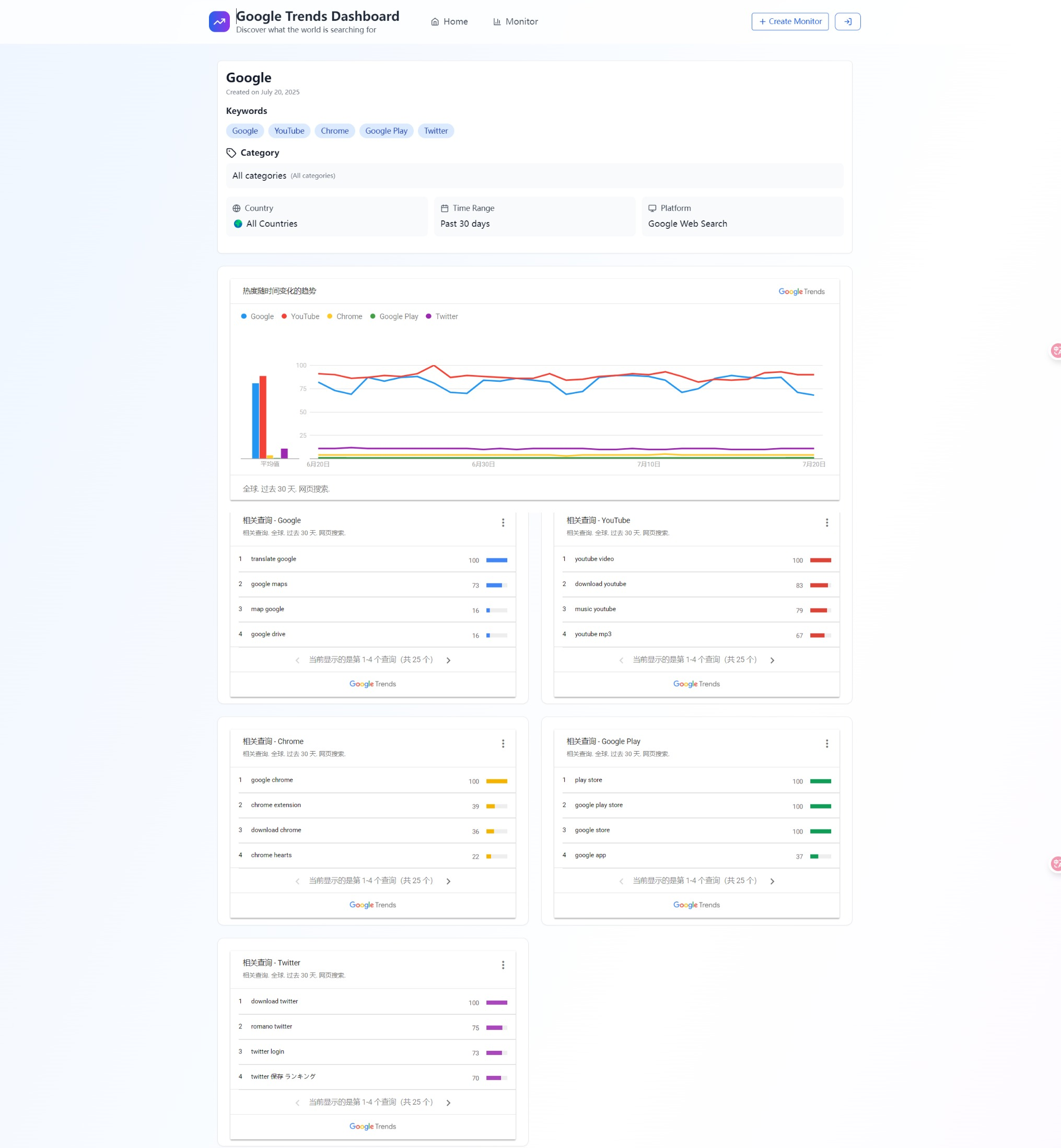
Task: Click previous chevron in Twitter queries pagination
Action: pos(297,1102)
